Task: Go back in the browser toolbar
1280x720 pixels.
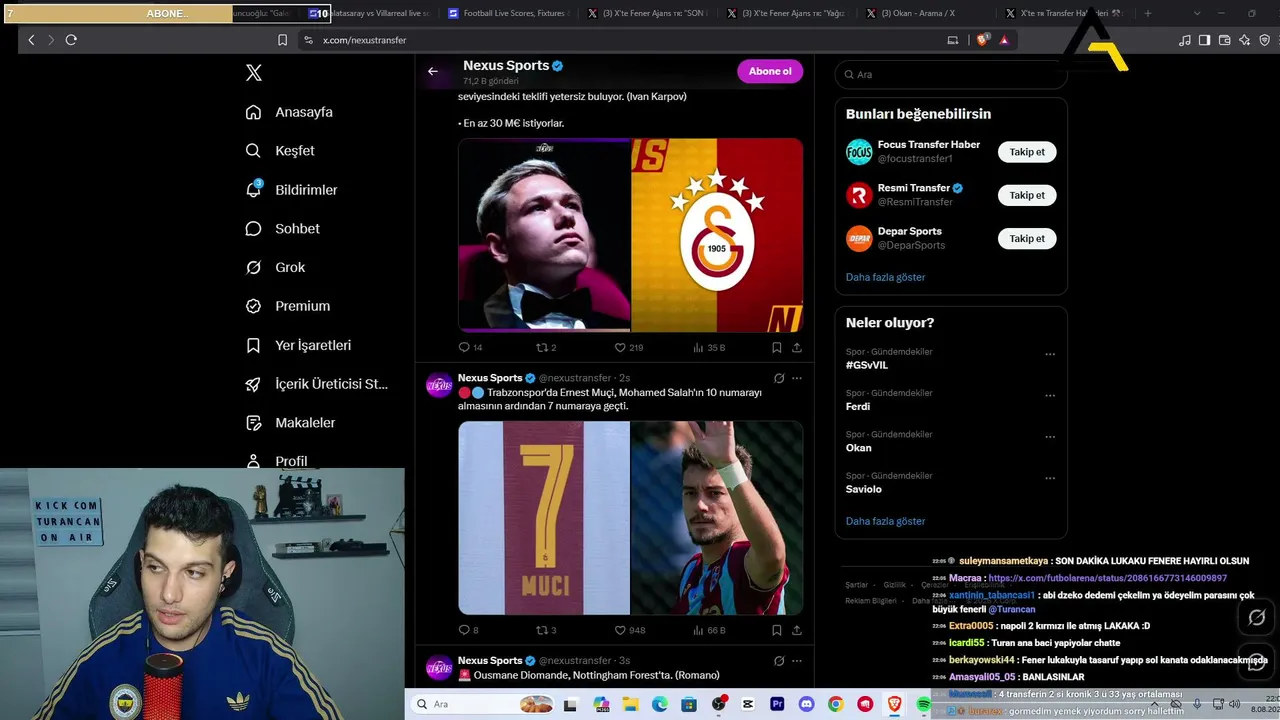Action: tap(31, 40)
